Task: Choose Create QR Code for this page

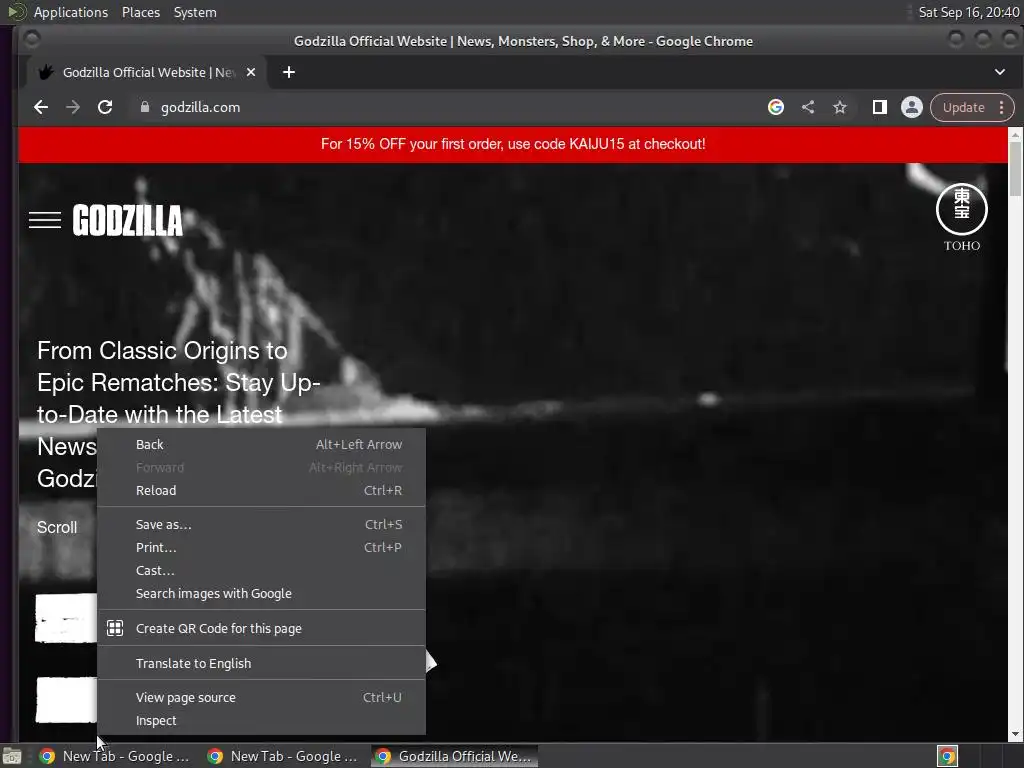Action: click(261, 628)
